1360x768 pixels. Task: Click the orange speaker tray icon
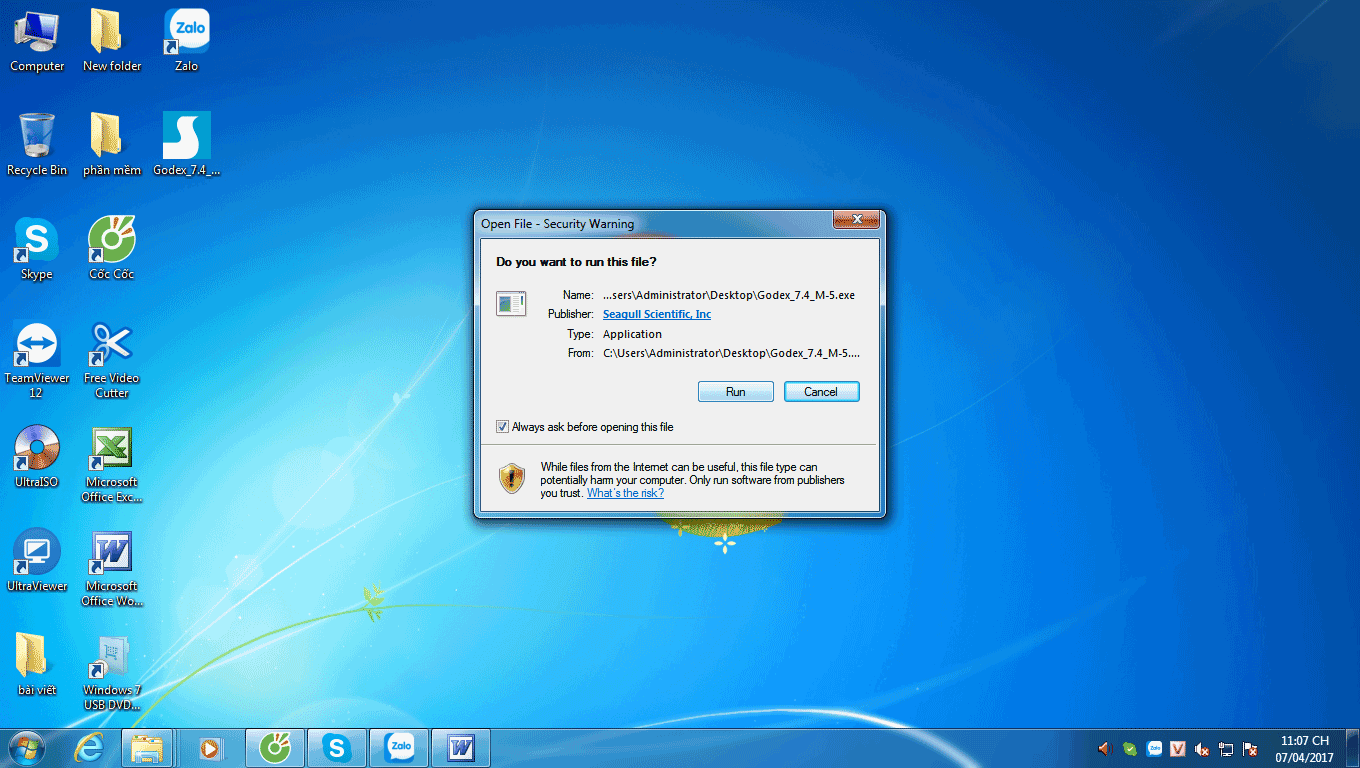(1105, 748)
